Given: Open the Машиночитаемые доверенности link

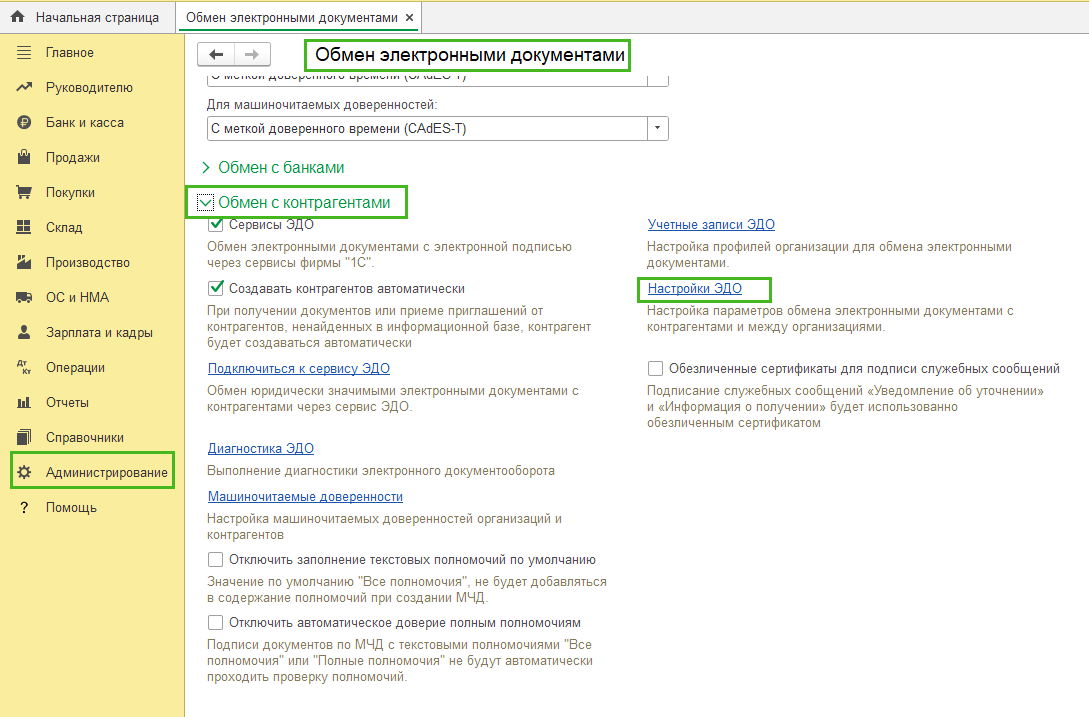Looking at the screenshot, I should point(305,496).
